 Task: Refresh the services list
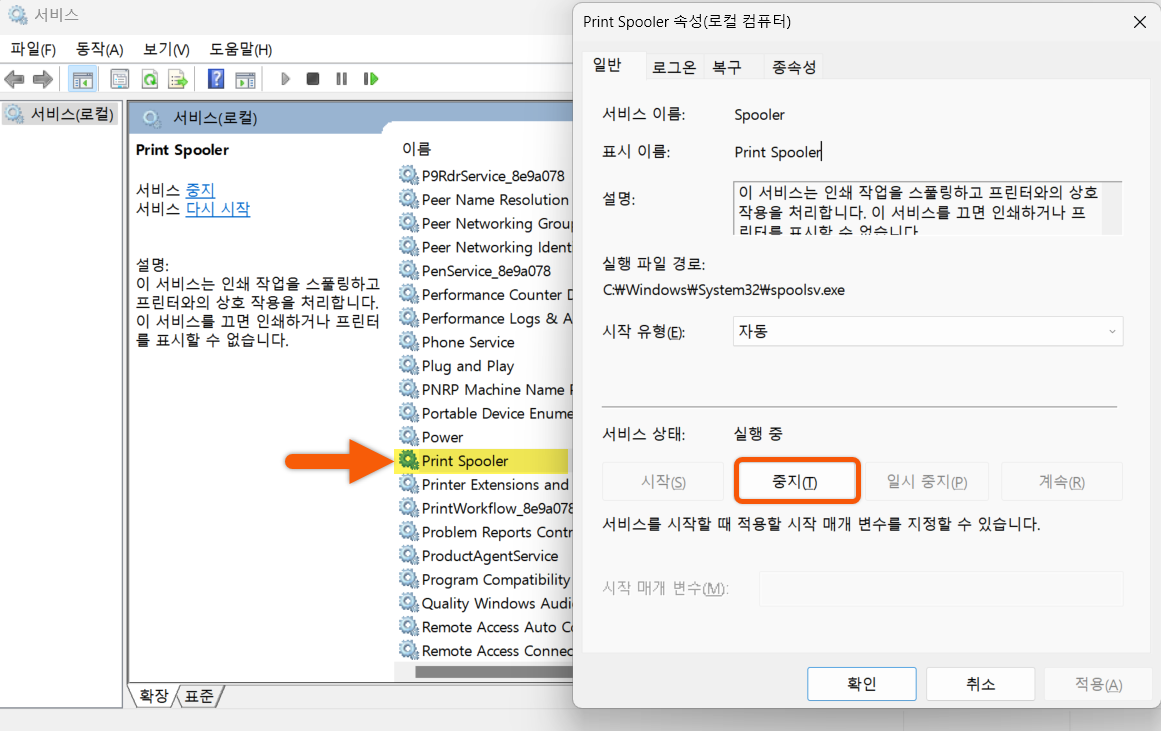coord(148,78)
